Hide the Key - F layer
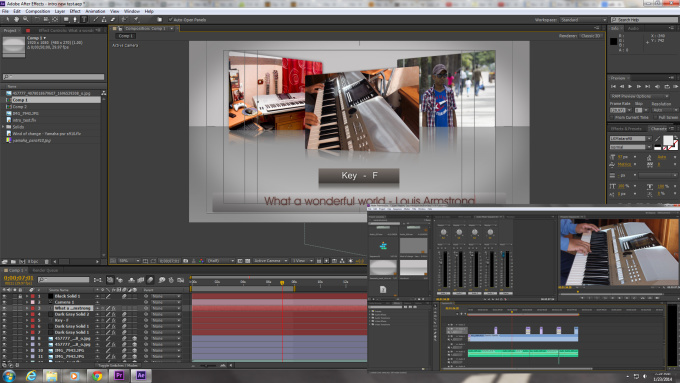The image size is (680, 383). click(4, 321)
